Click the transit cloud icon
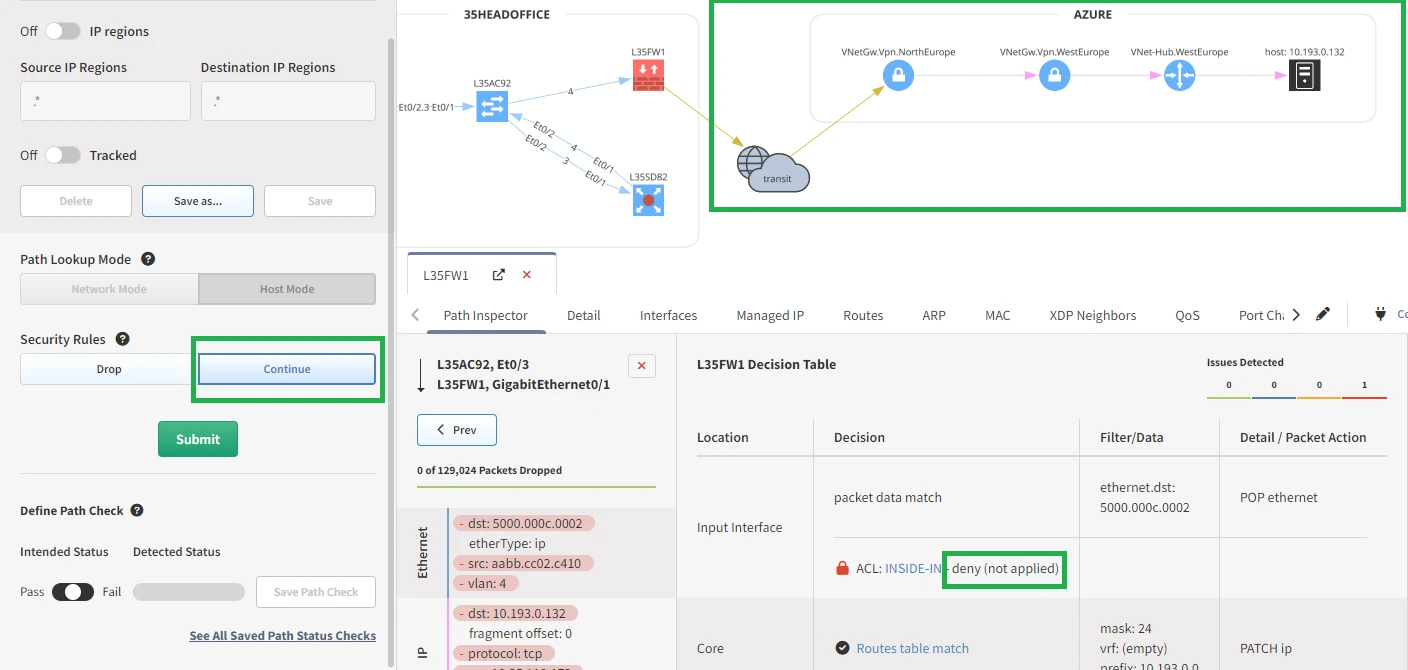Image resolution: width=1408 pixels, height=670 pixels. click(772, 170)
